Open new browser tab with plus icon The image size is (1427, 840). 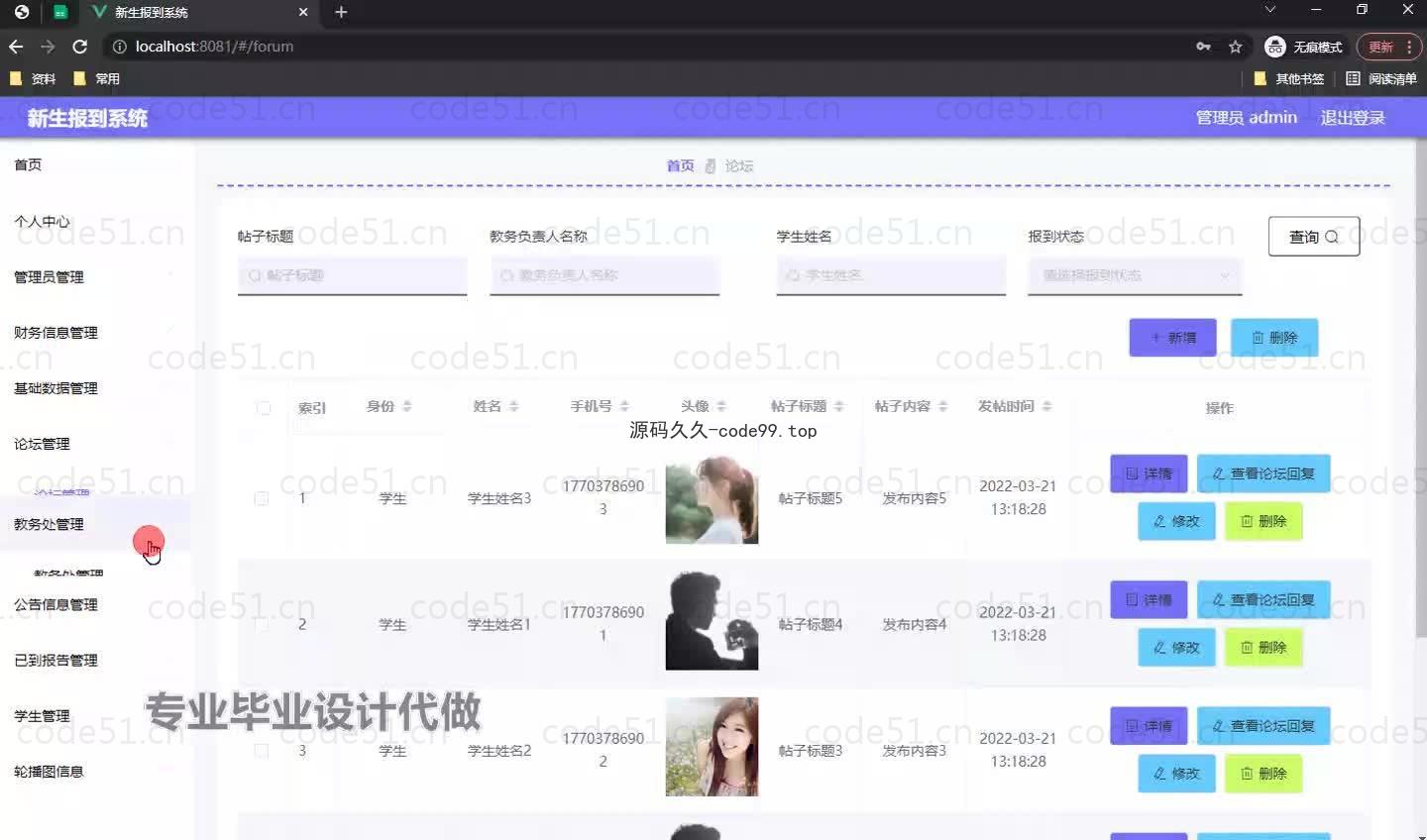click(x=341, y=12)
